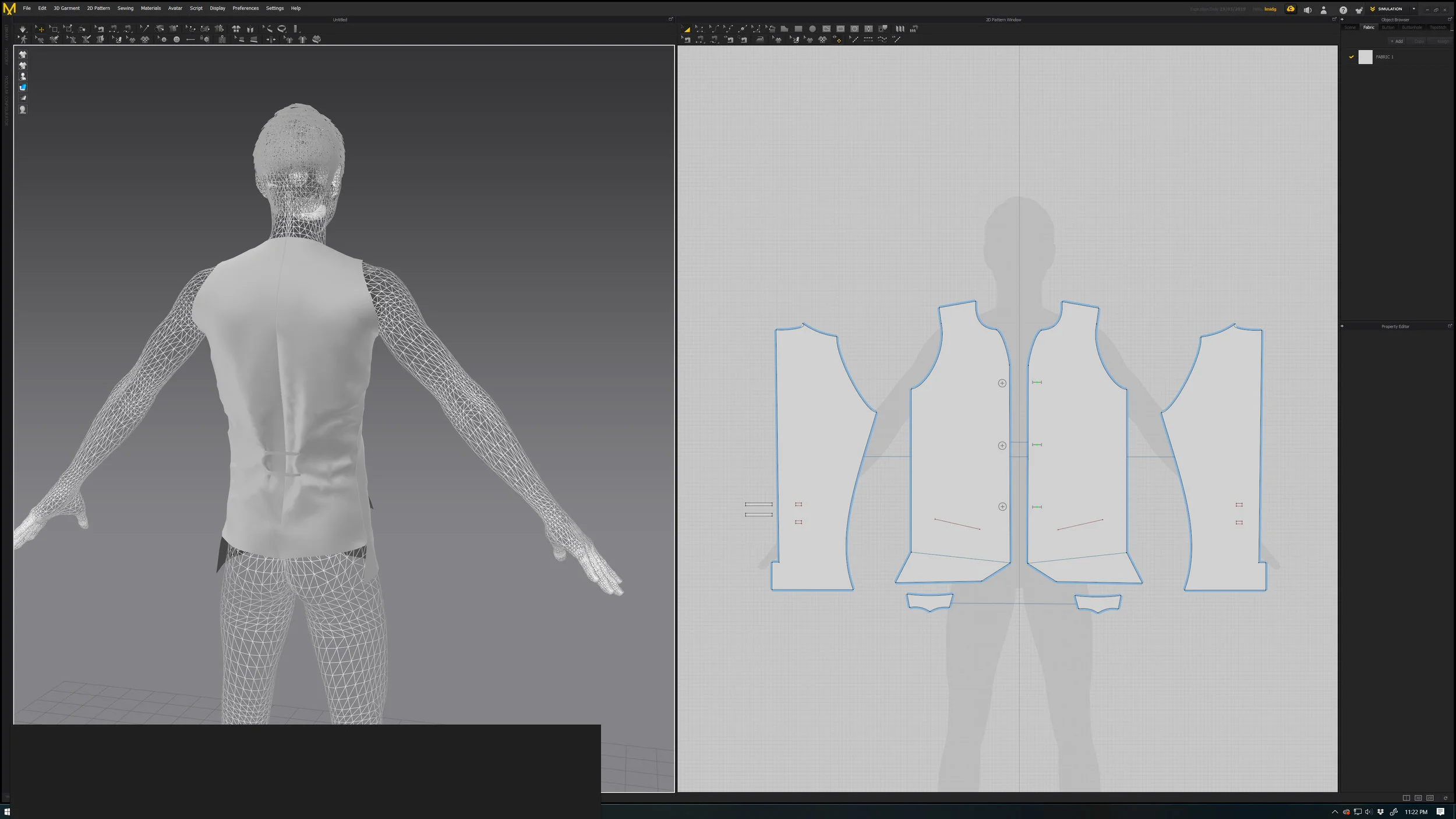Collapse the Property Editor panel arrow
This screenshot has width=1456, height=819.
click(1342, 326)
